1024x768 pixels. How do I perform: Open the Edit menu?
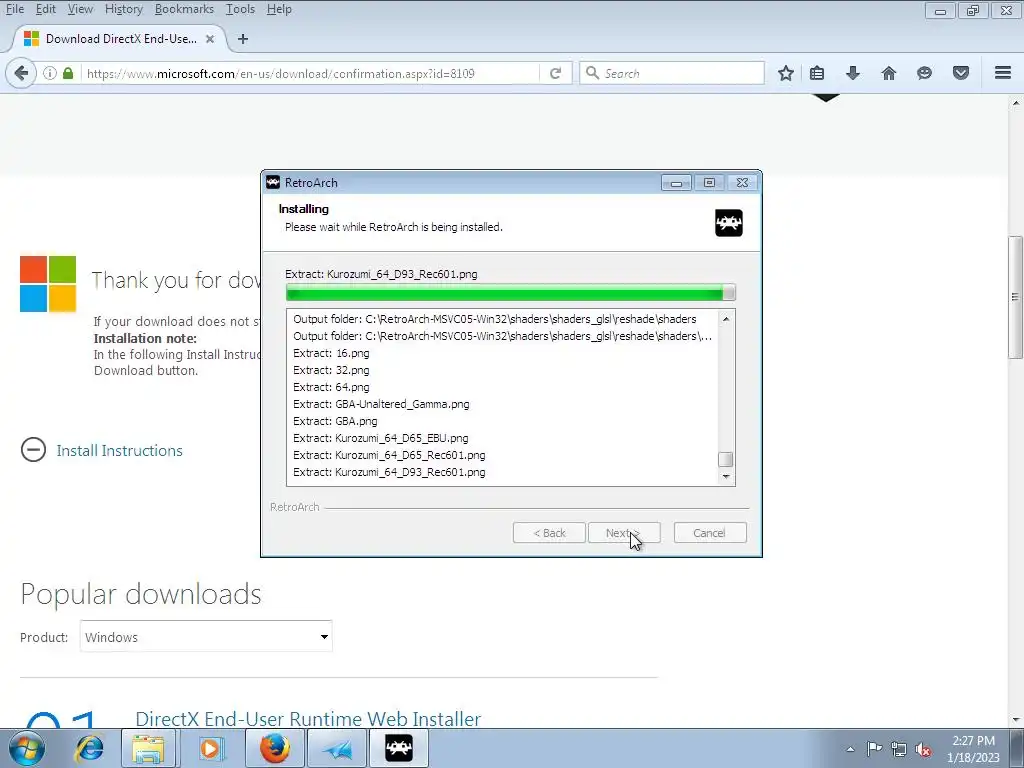[x=46, y=9]
